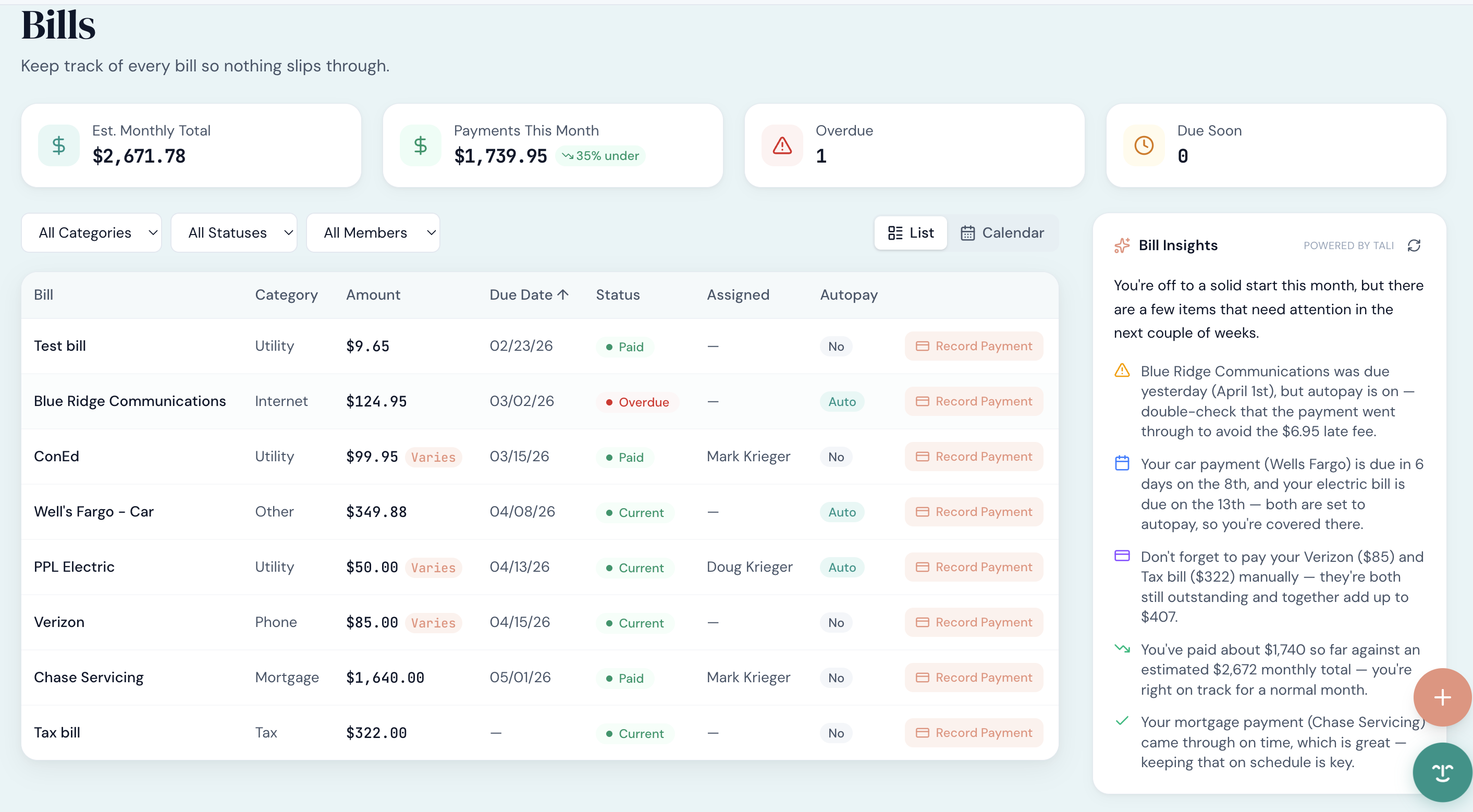
Task: Toggle the Auto autopay badge for PPL Electric
Action: pyautogui.click(x=842, y=567)
